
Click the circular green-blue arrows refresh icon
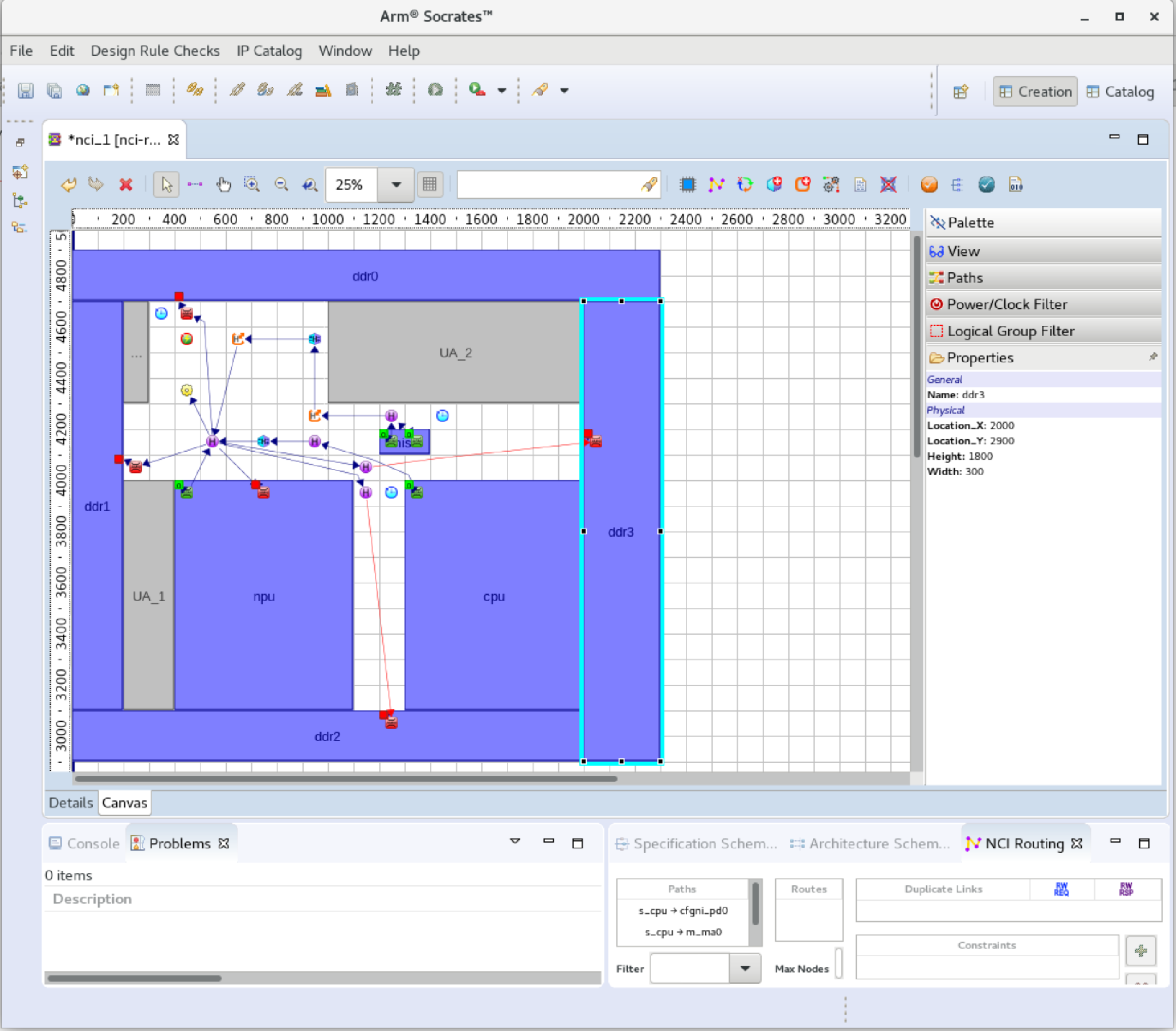click(x=745, y=185)
